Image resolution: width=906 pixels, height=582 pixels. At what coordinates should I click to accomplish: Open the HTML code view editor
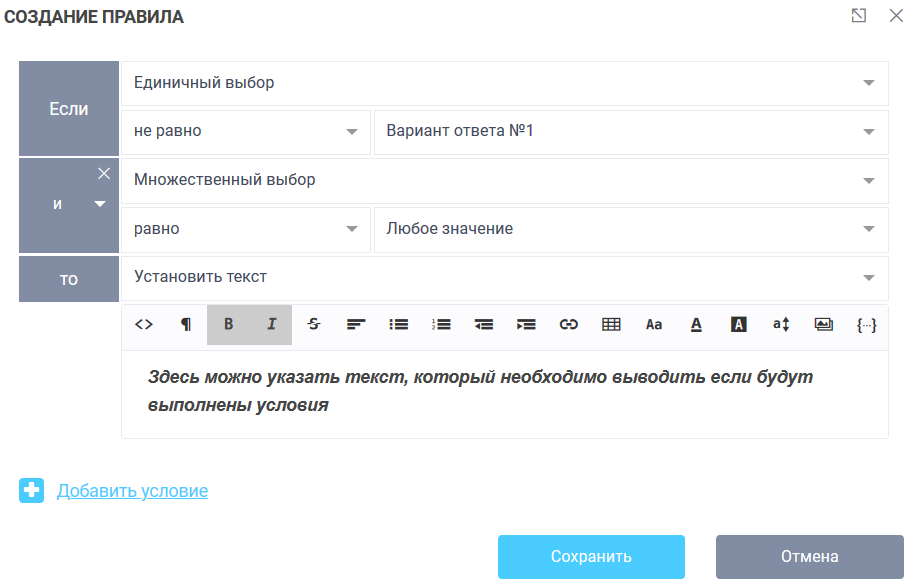pyautogui.click(x=144, y=324)
